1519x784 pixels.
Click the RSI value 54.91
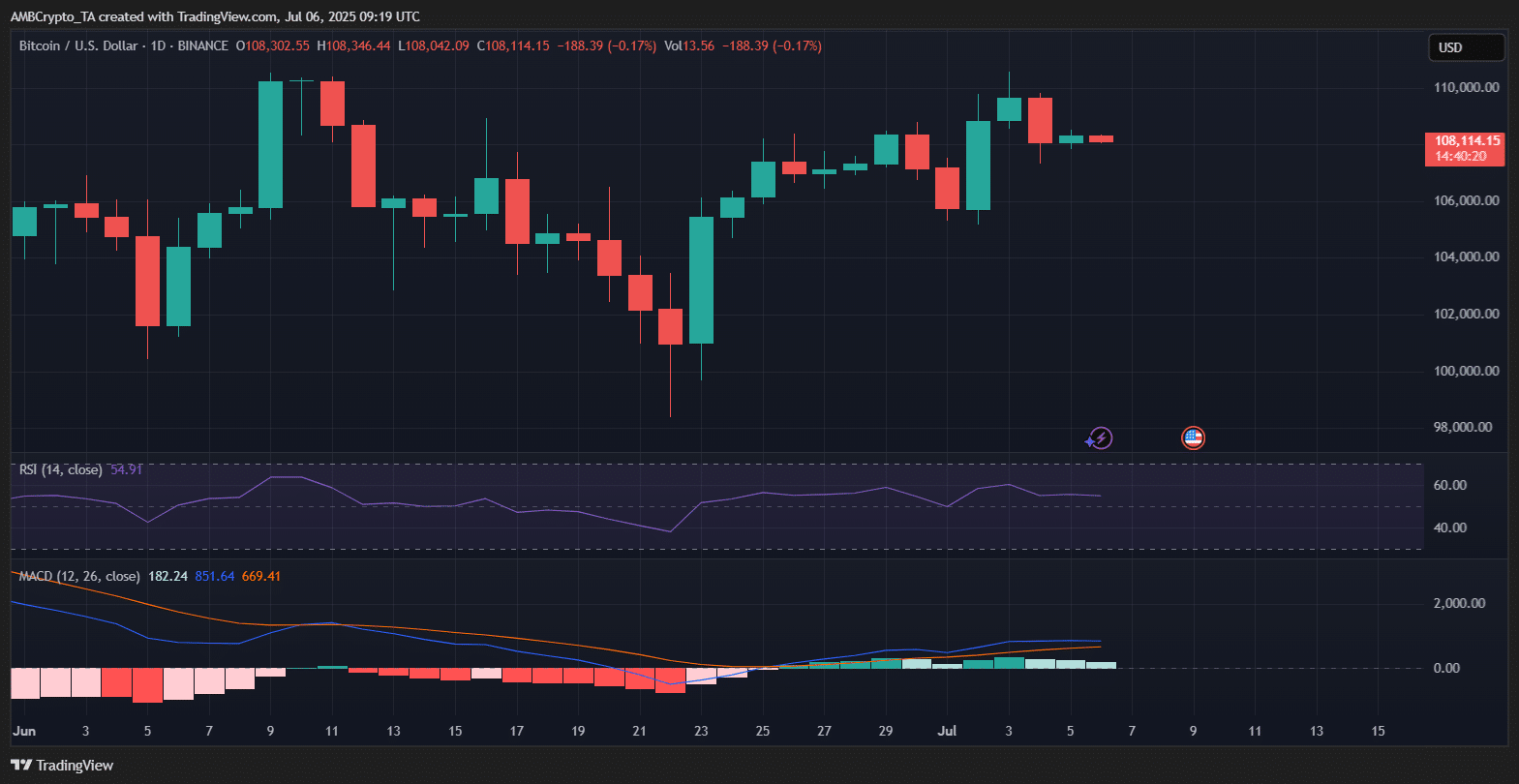[126, 469]
